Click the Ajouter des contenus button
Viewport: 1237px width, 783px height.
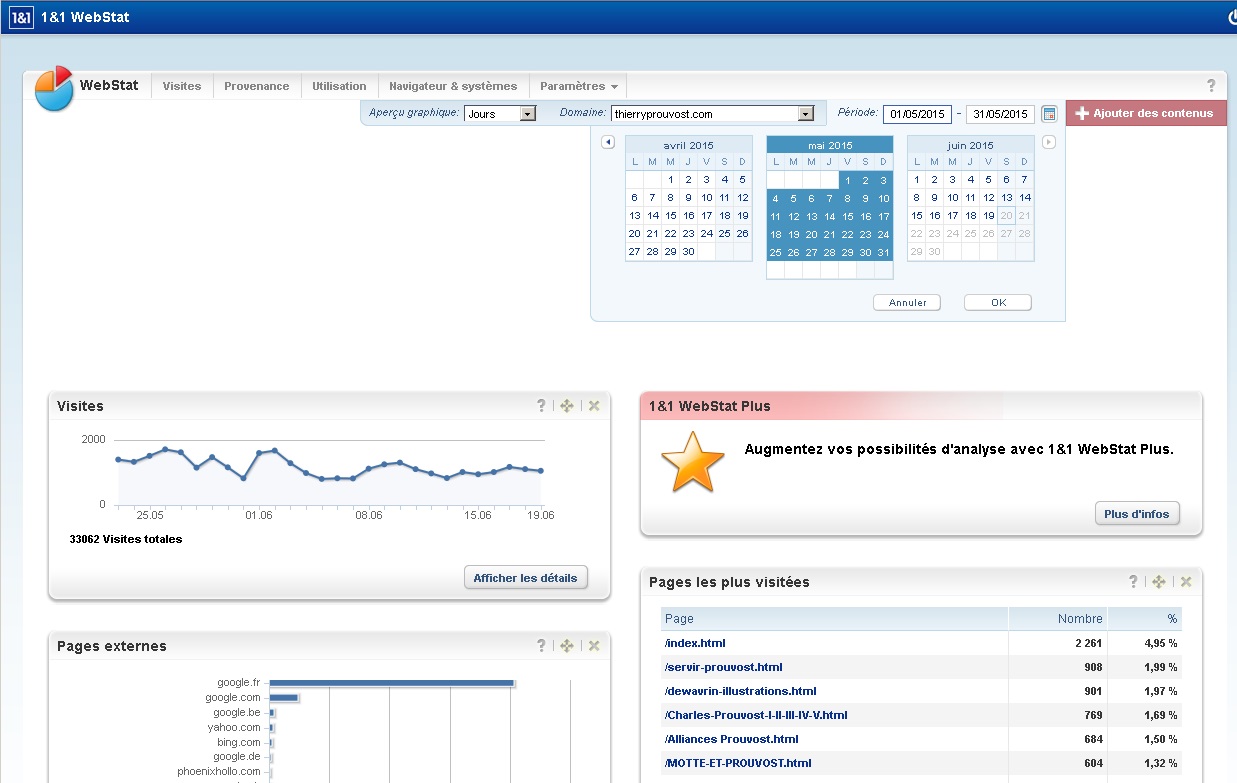1146,113
